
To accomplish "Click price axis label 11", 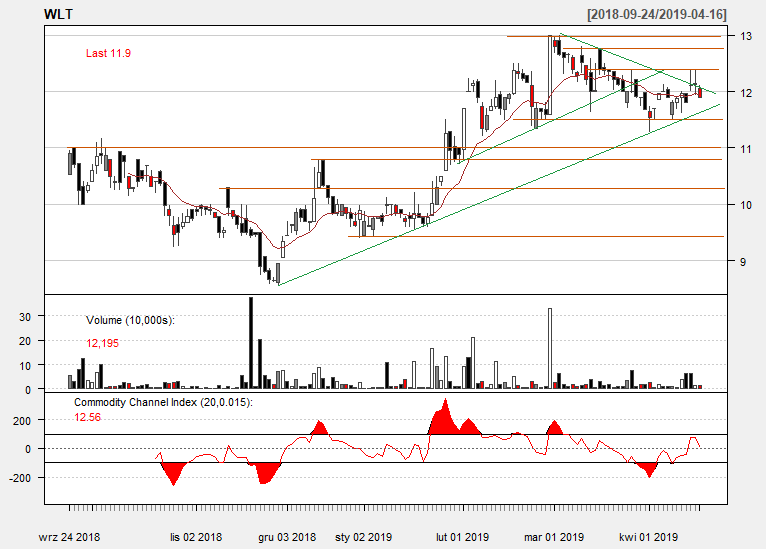I will click(745, 149).
